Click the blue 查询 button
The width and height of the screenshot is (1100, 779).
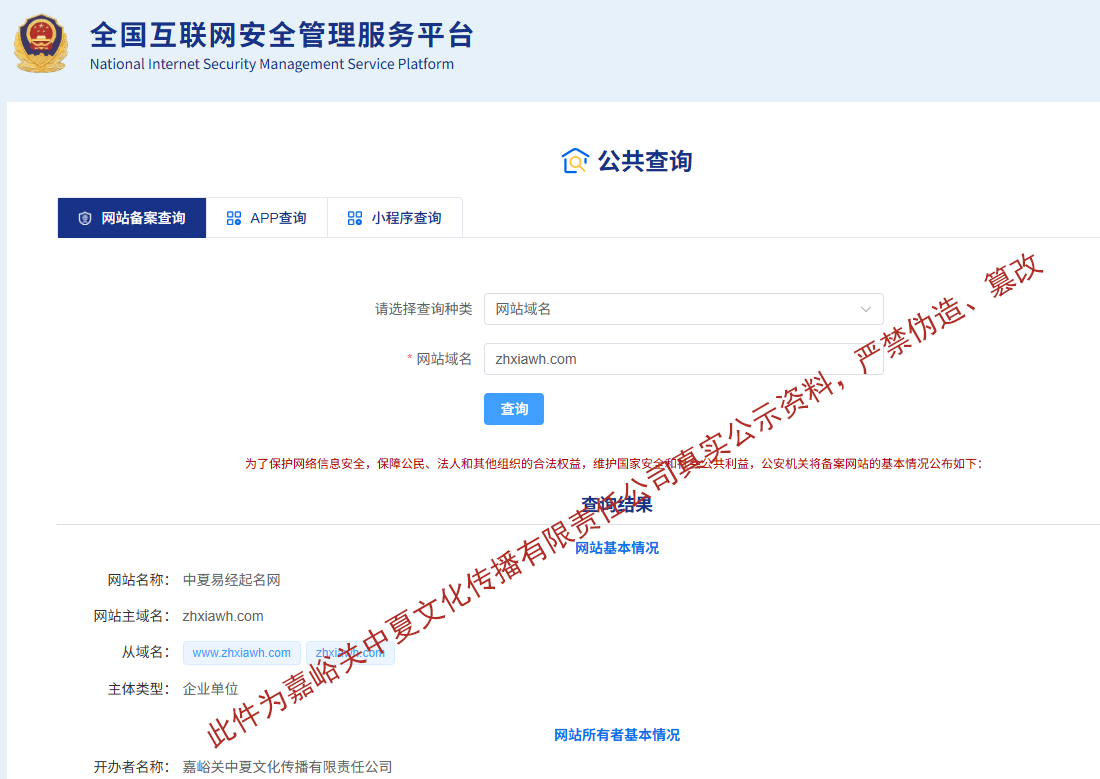point(514,409)
